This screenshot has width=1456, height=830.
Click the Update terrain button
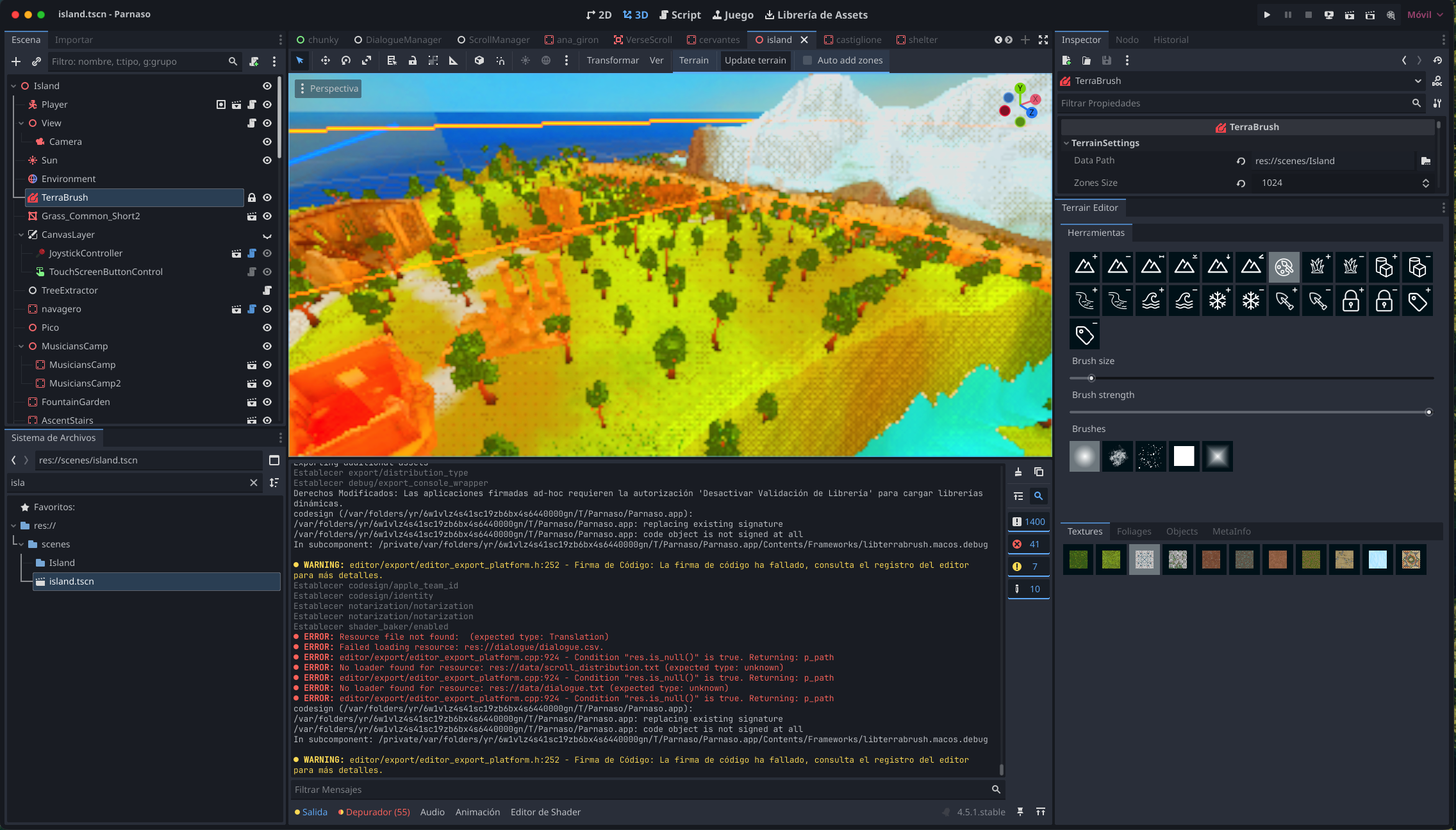coord(756,60)
